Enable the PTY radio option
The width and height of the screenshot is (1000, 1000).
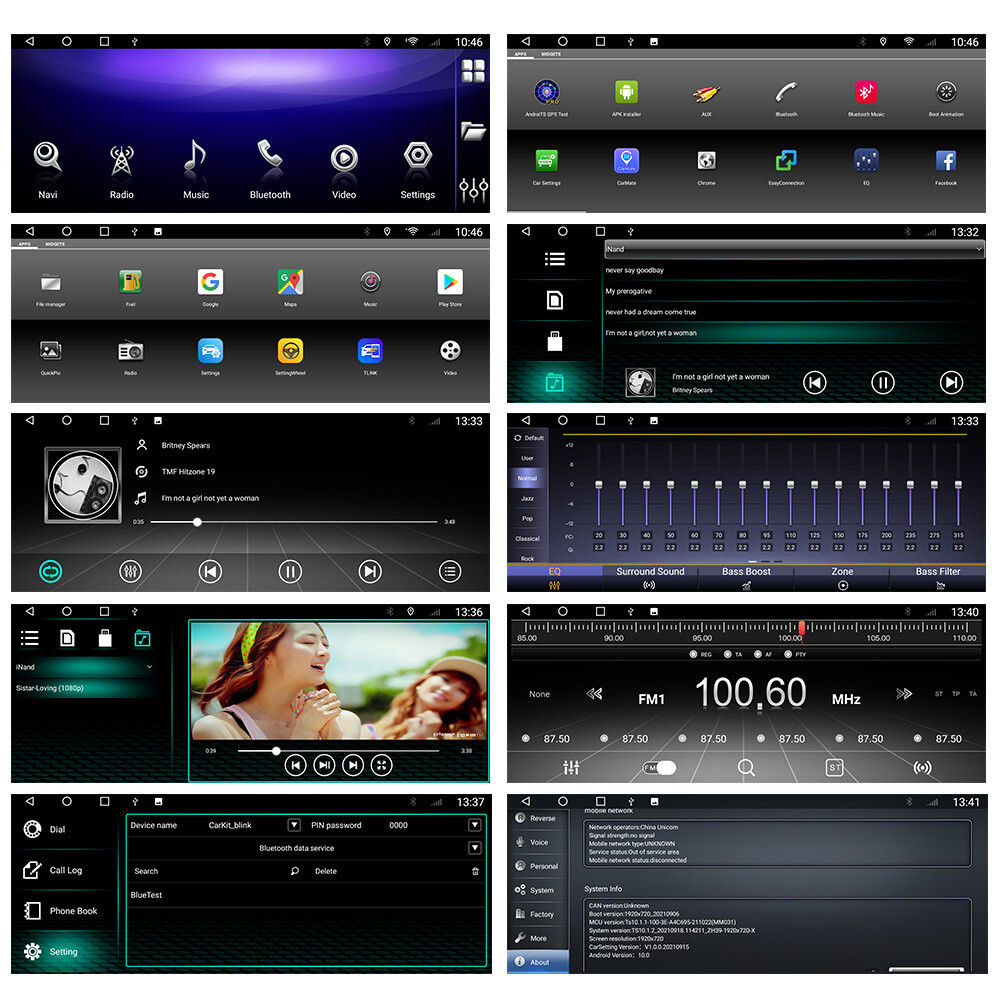pos(795,654)
